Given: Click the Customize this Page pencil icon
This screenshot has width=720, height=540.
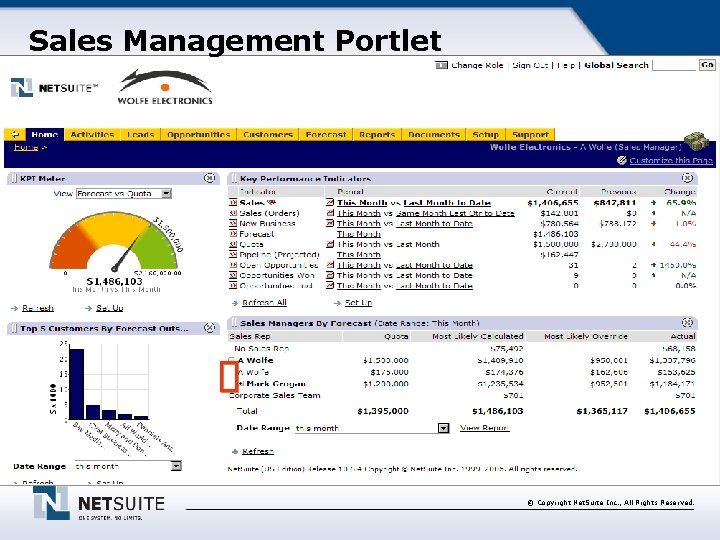Looking at the screenshot, I should point(622,160).
